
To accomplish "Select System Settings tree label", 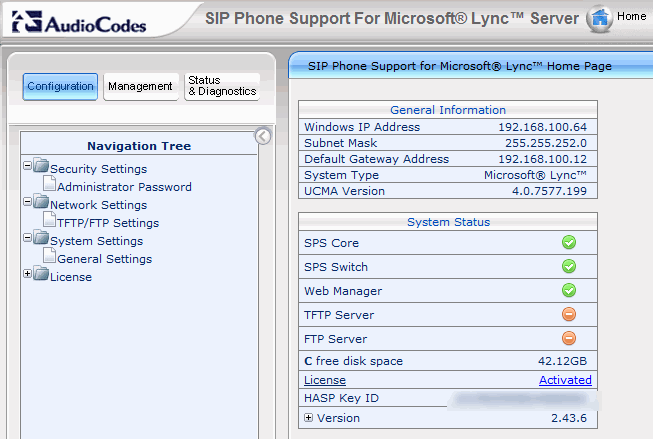I will [x=96, y=241].
